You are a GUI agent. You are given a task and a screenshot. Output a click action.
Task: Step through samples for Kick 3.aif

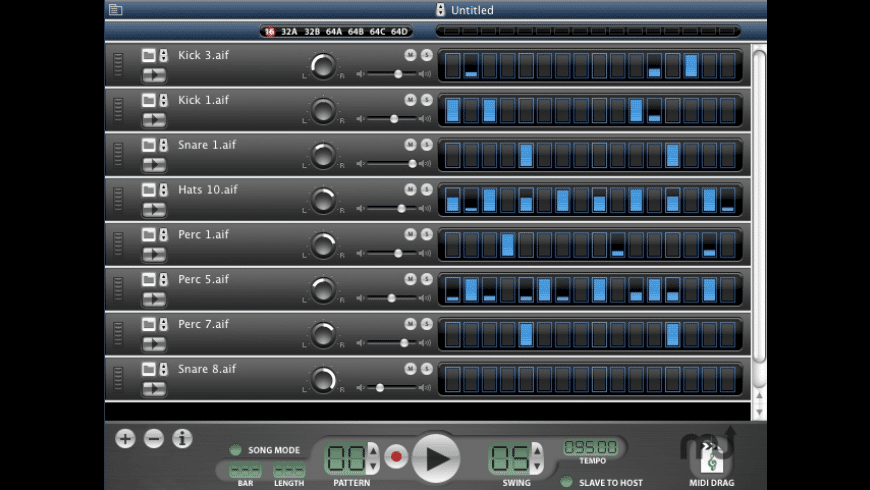(164, 55)
